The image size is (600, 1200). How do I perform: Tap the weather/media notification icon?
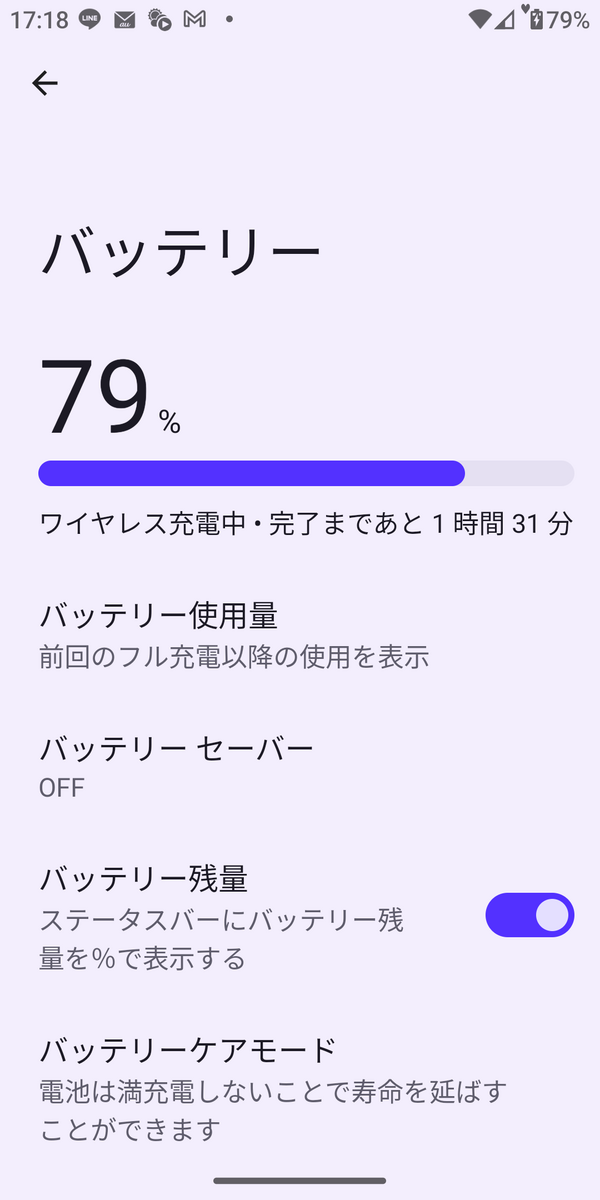click(x=158, y=19)
